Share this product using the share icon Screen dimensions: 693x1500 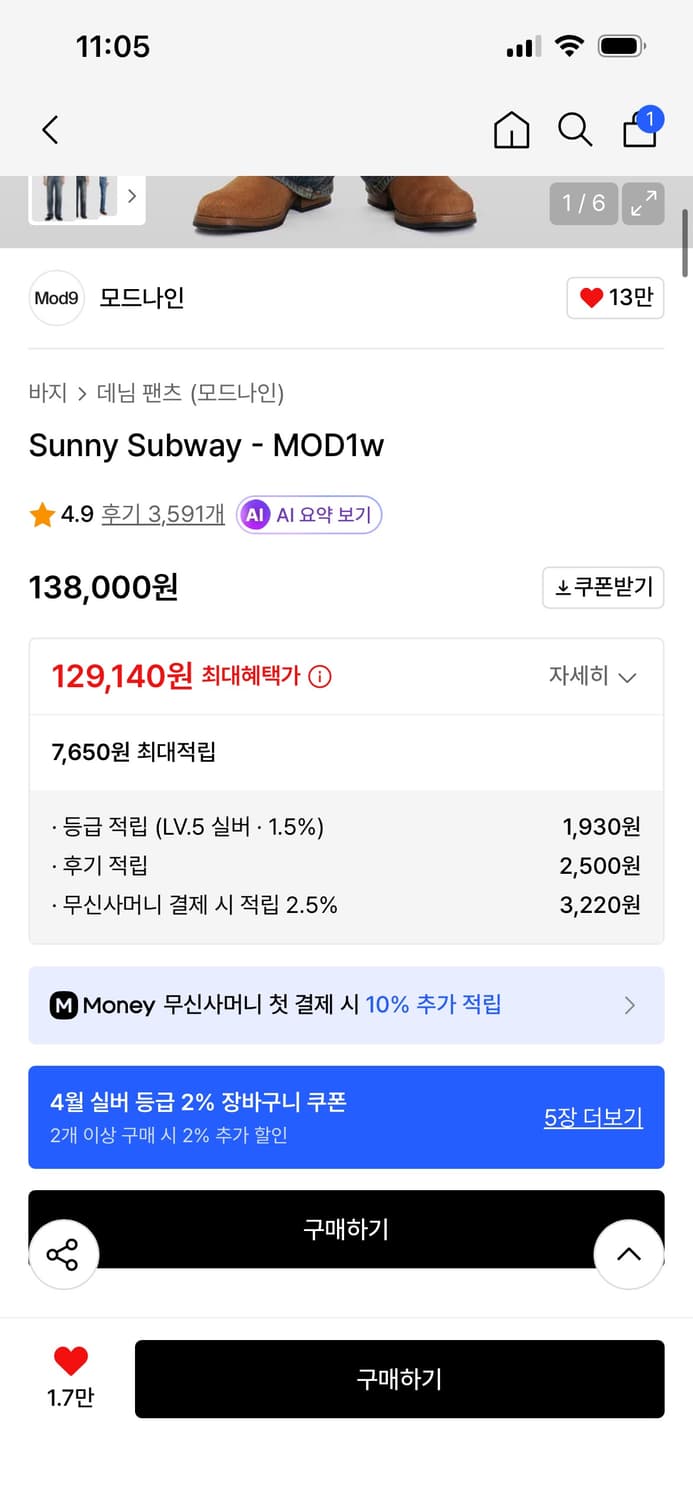64,1253
